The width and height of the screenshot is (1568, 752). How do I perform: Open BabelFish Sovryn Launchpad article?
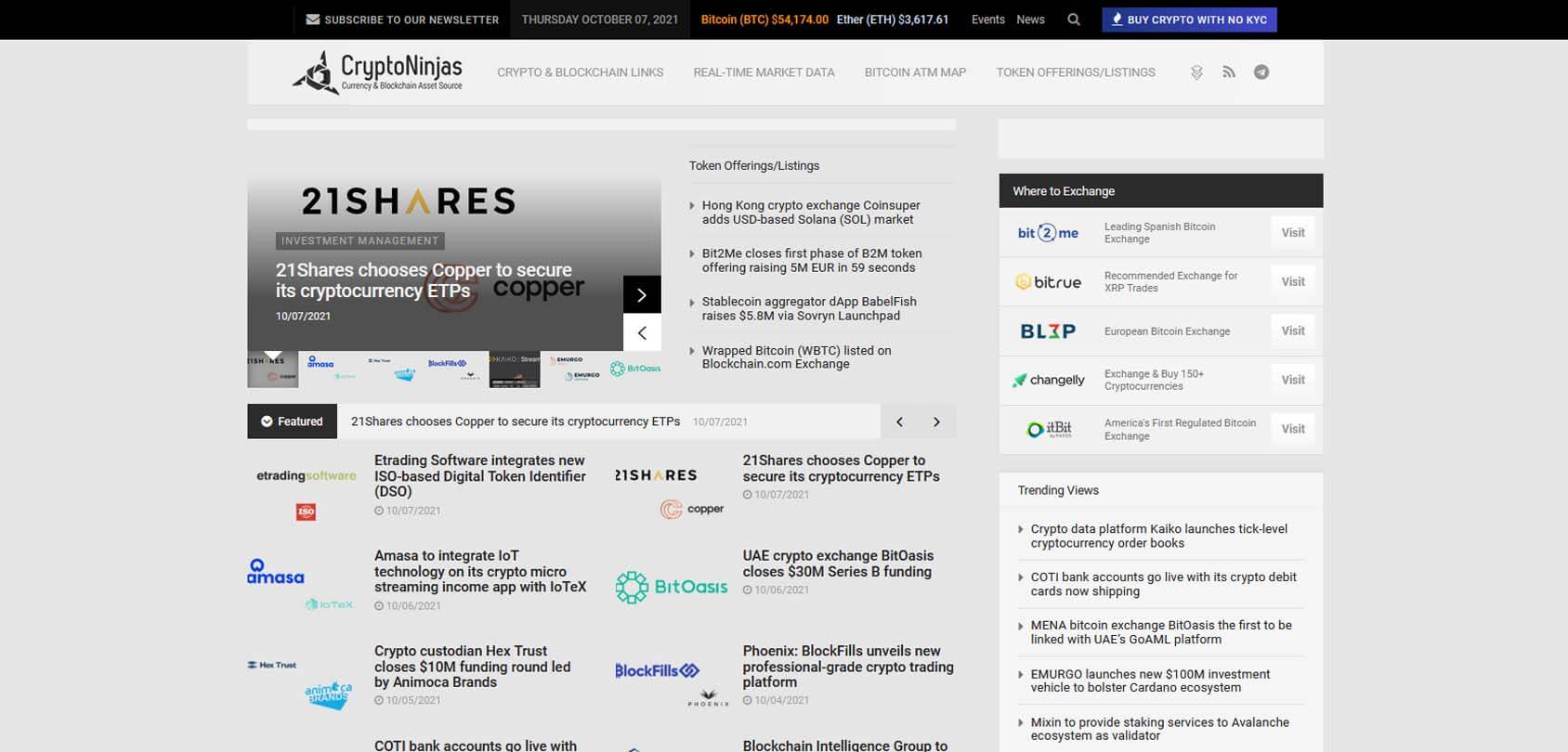click(809, 309)
